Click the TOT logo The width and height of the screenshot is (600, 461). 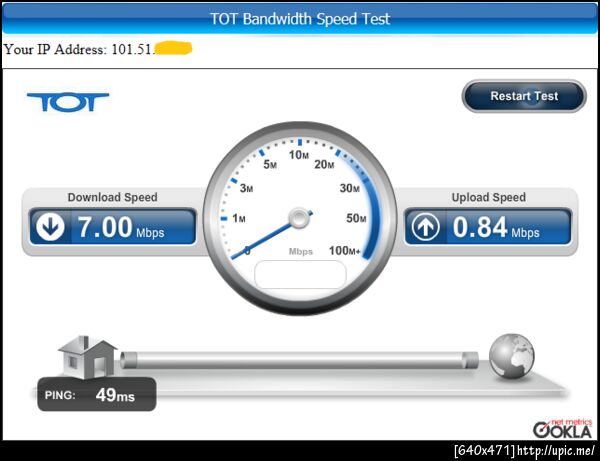tap(68, 102)
